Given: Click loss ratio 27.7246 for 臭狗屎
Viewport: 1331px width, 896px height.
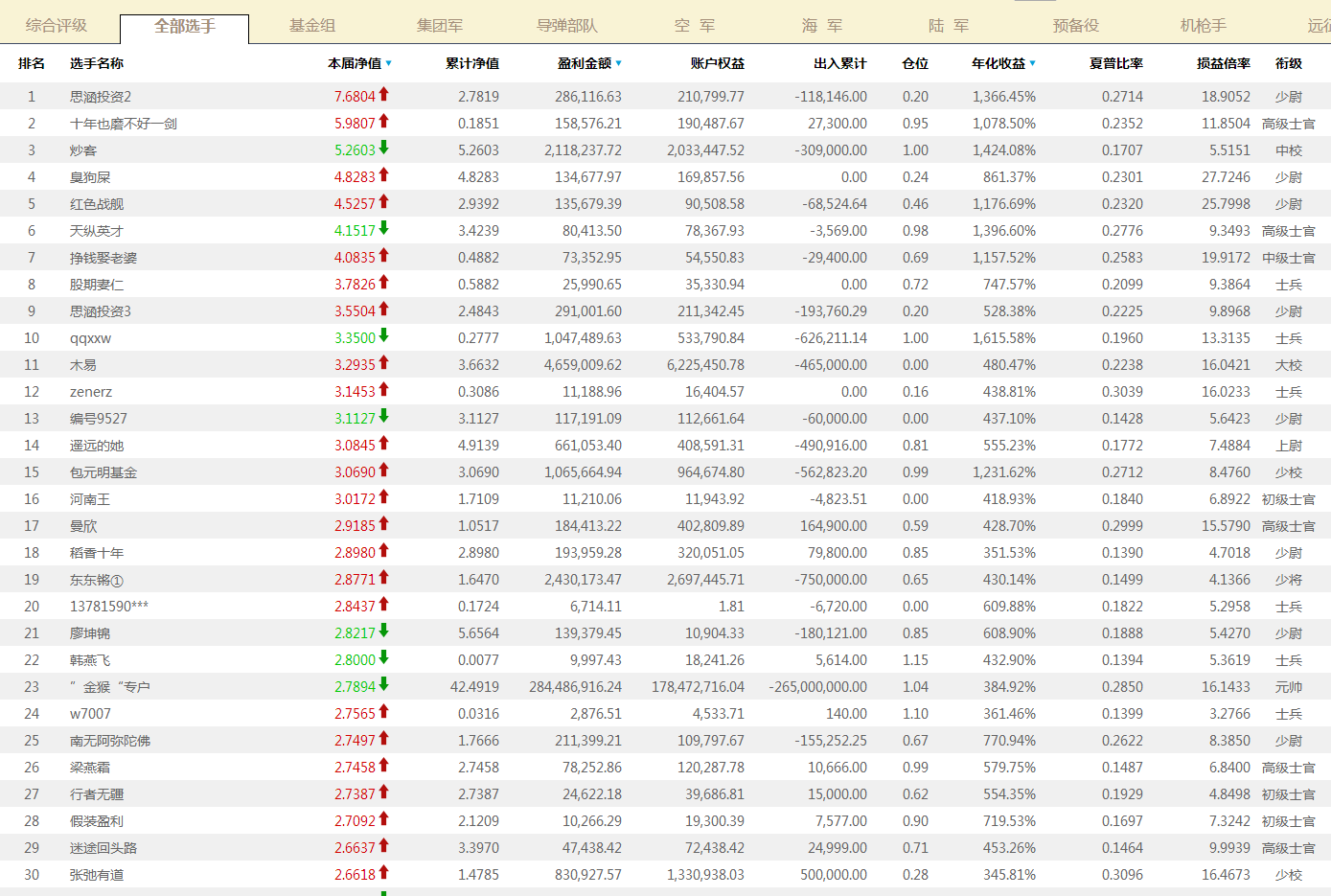Looking at the screenshot, I should click(x=1227, y=177).
